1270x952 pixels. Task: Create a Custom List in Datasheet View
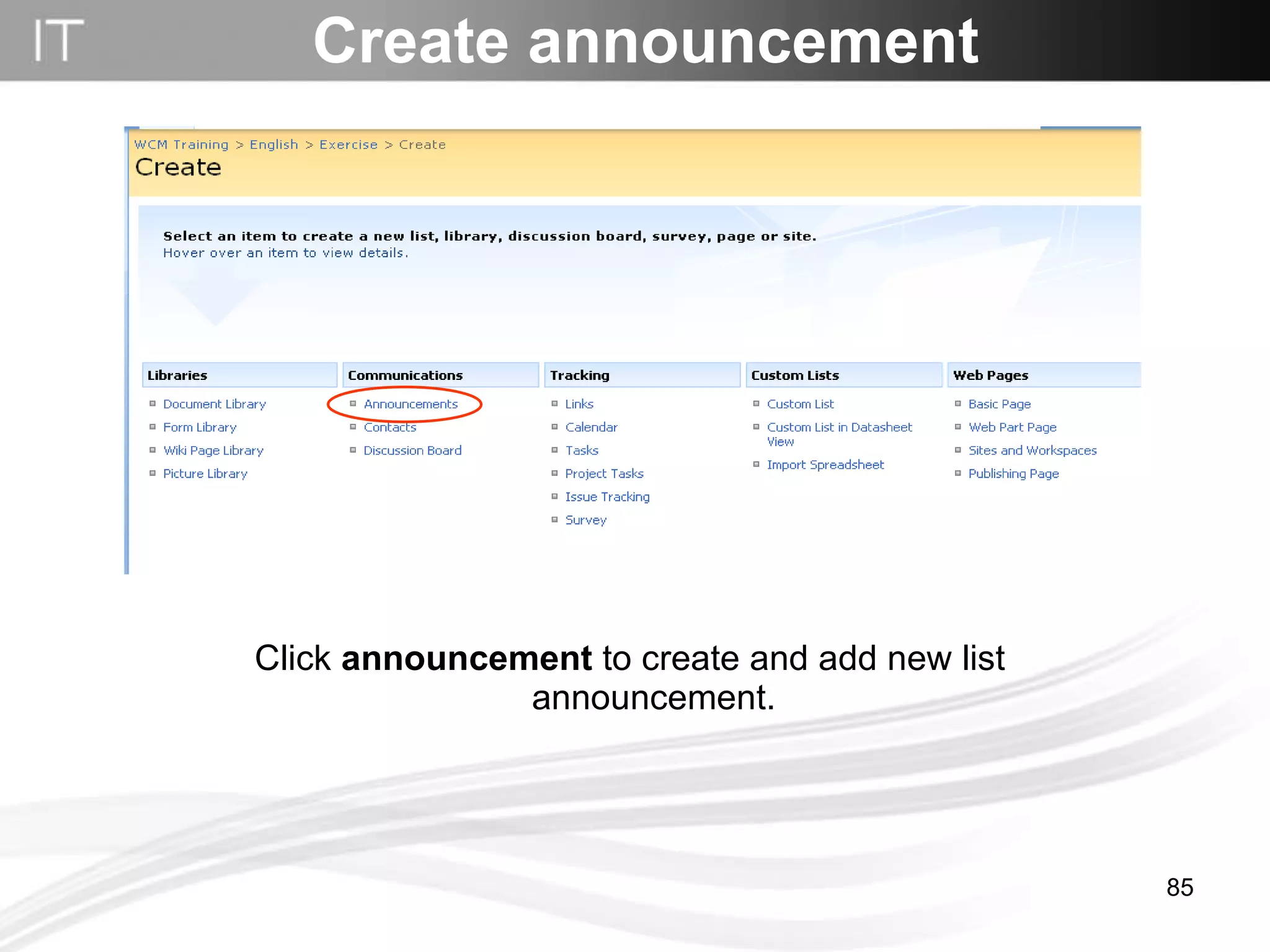[x=840, y=434]
